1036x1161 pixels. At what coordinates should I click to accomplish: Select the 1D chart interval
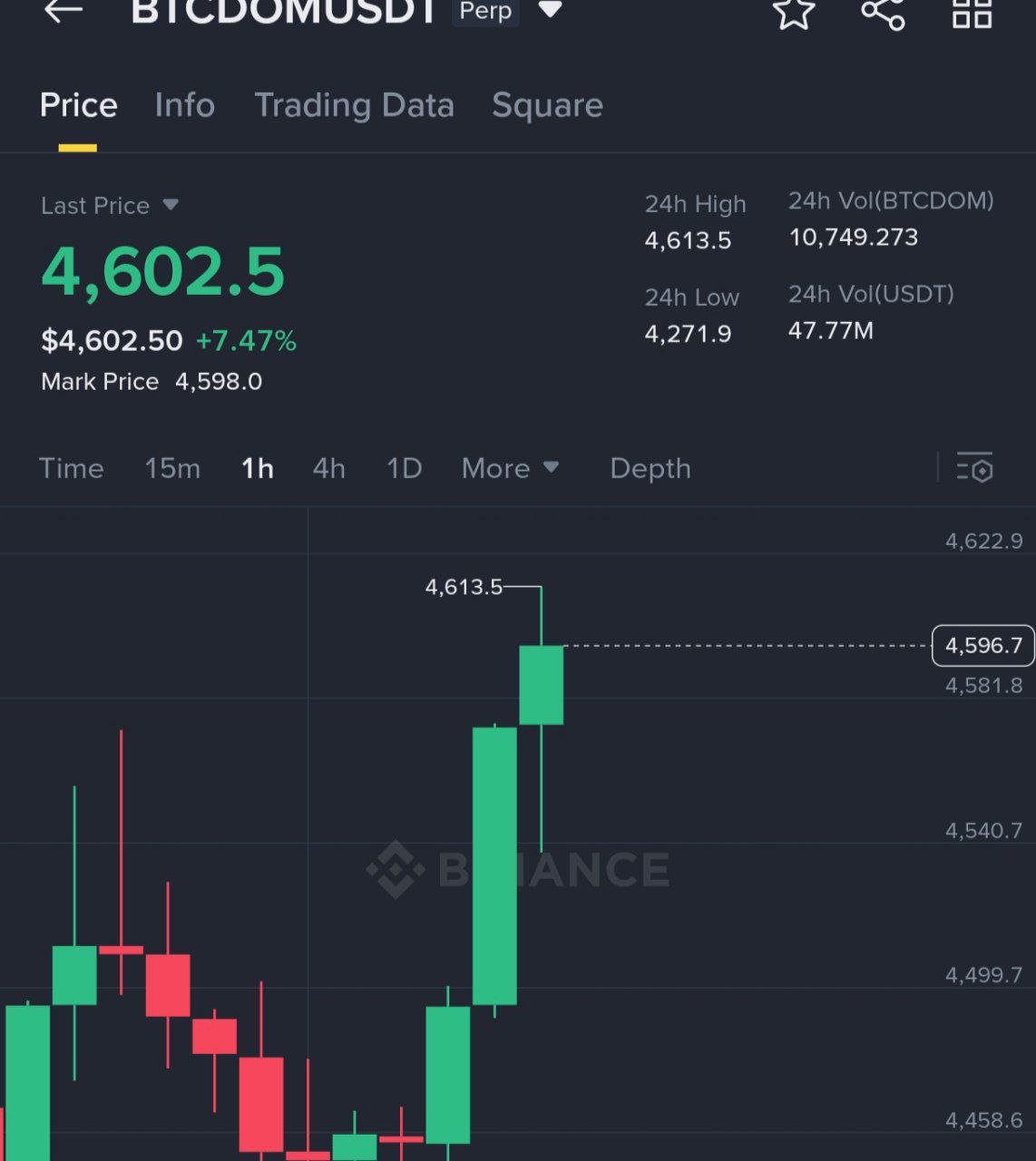click(405, 468)
